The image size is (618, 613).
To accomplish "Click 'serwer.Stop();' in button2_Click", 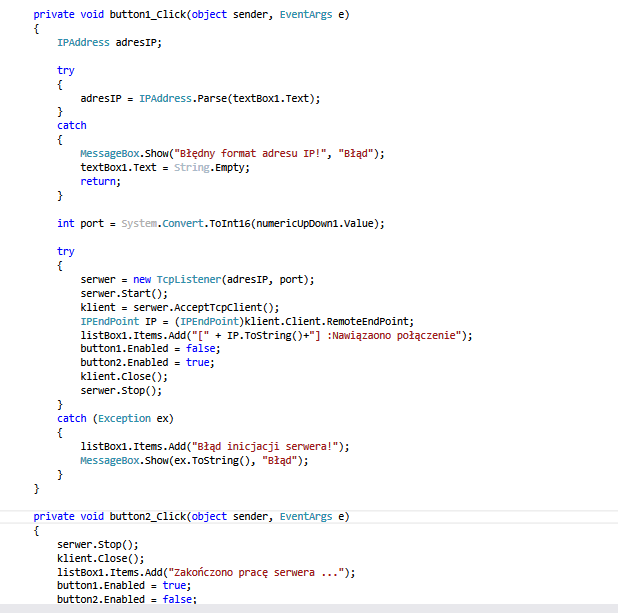I will [x=98, y=545].
